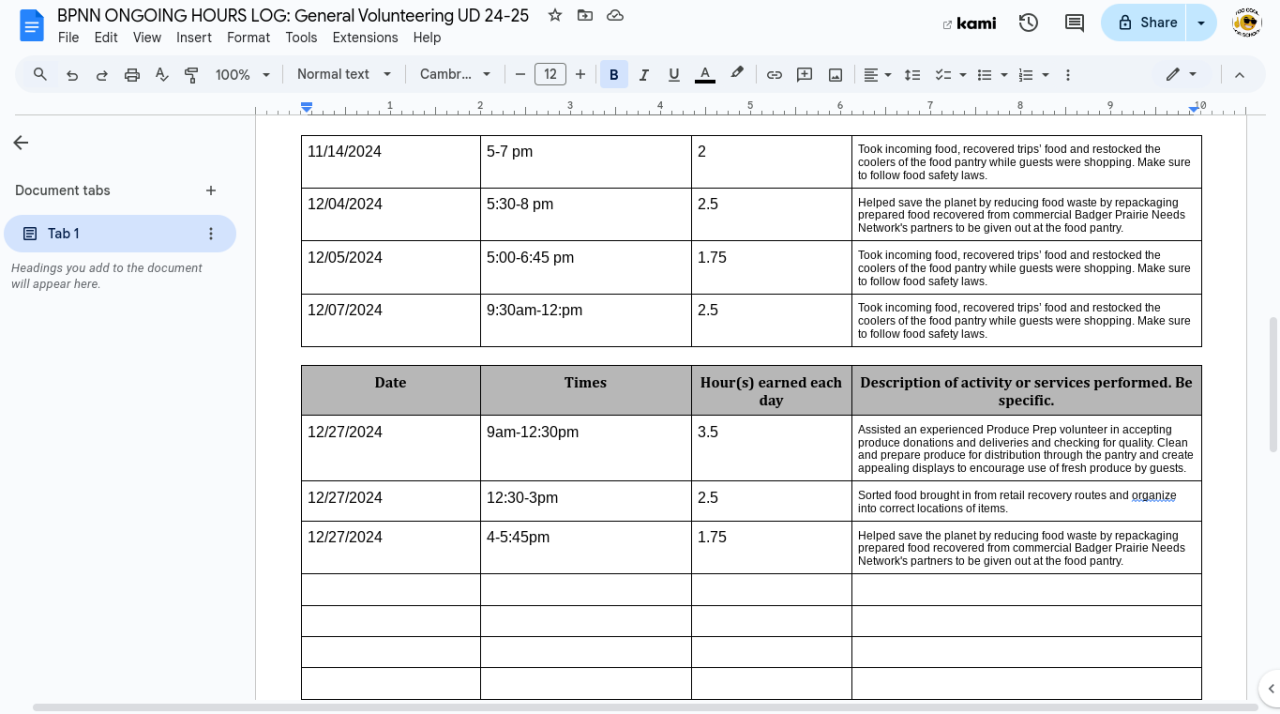View cloud save status
The width and height of the screenshot is (1280, 714).
pyautogui.click(x=615, y=15)
